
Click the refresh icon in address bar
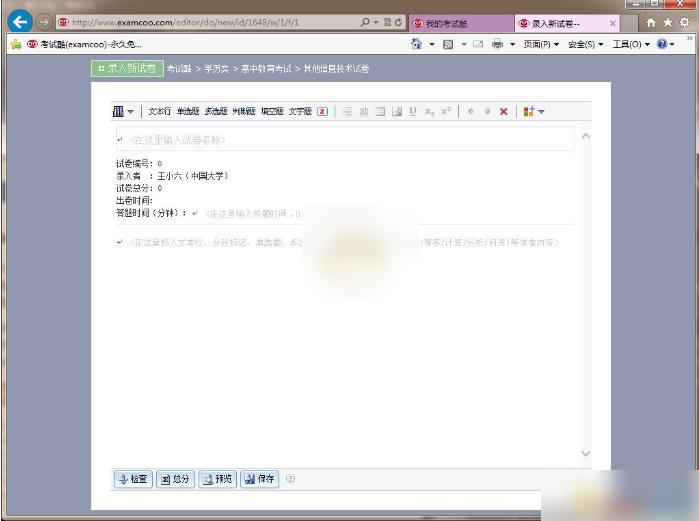coord(398,22)
